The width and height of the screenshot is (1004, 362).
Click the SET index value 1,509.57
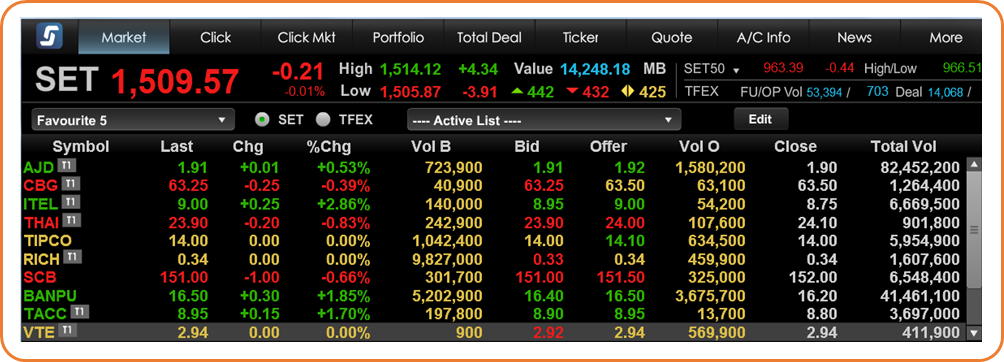pyautogui.click(x=175, y=81)
